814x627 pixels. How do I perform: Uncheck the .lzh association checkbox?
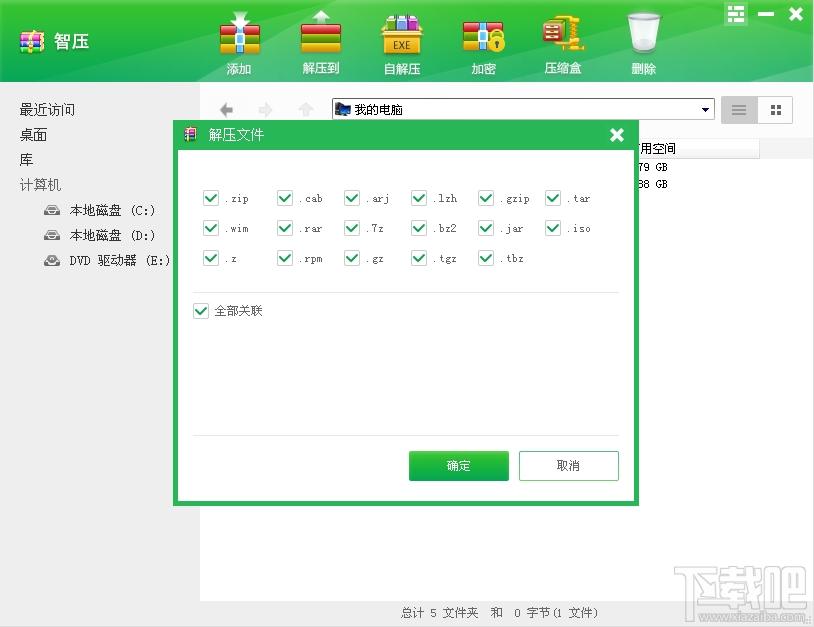419,198
